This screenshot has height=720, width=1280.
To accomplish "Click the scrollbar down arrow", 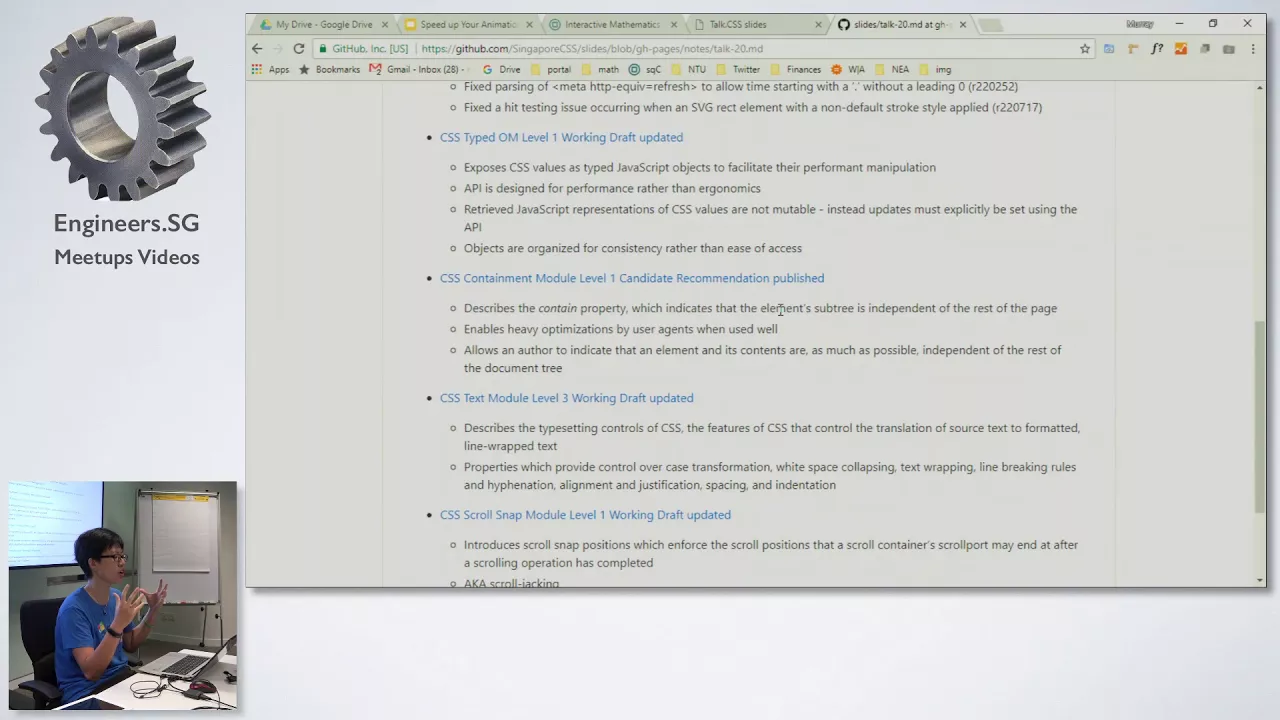I will [1259, 580].
